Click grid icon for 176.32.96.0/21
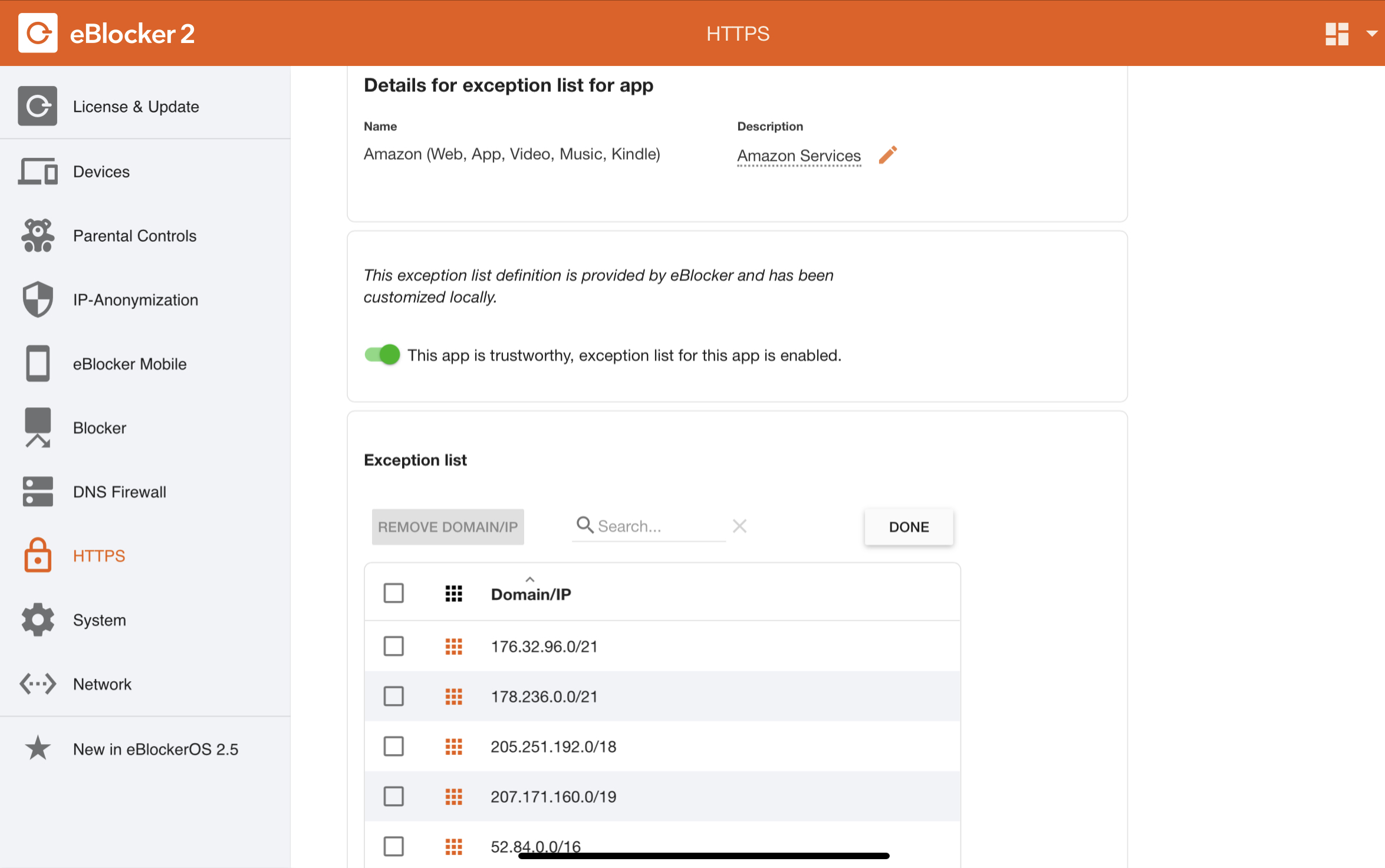 tap(453, 646)
